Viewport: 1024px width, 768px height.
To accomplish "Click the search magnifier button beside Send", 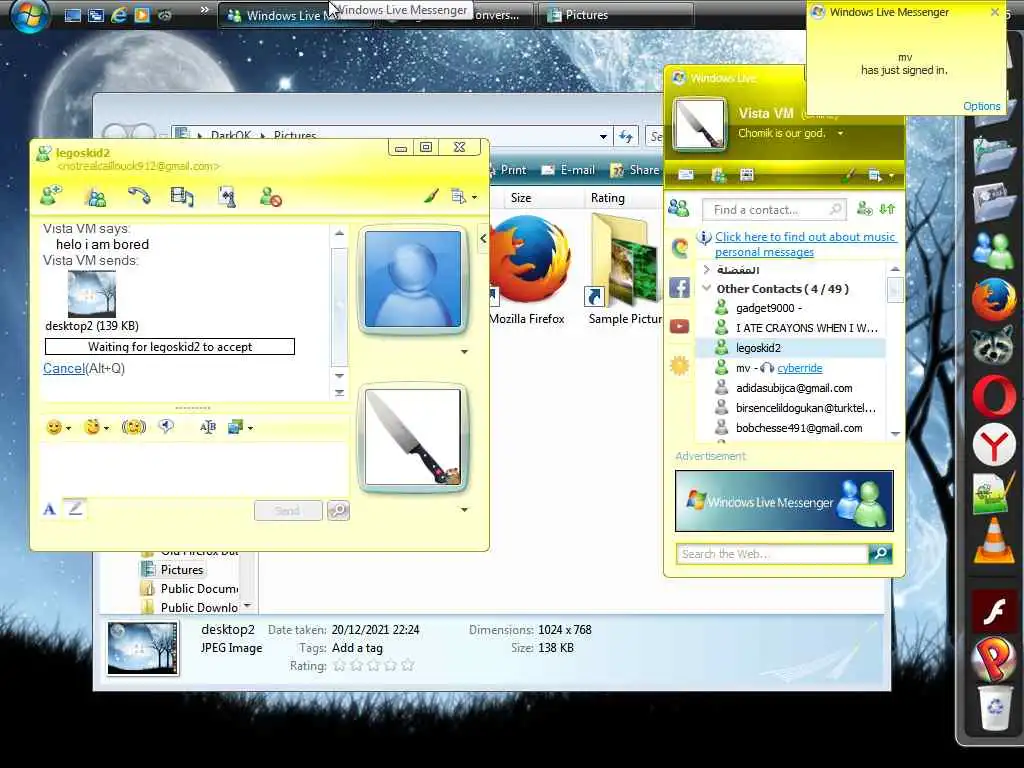I will coord(338,511).
